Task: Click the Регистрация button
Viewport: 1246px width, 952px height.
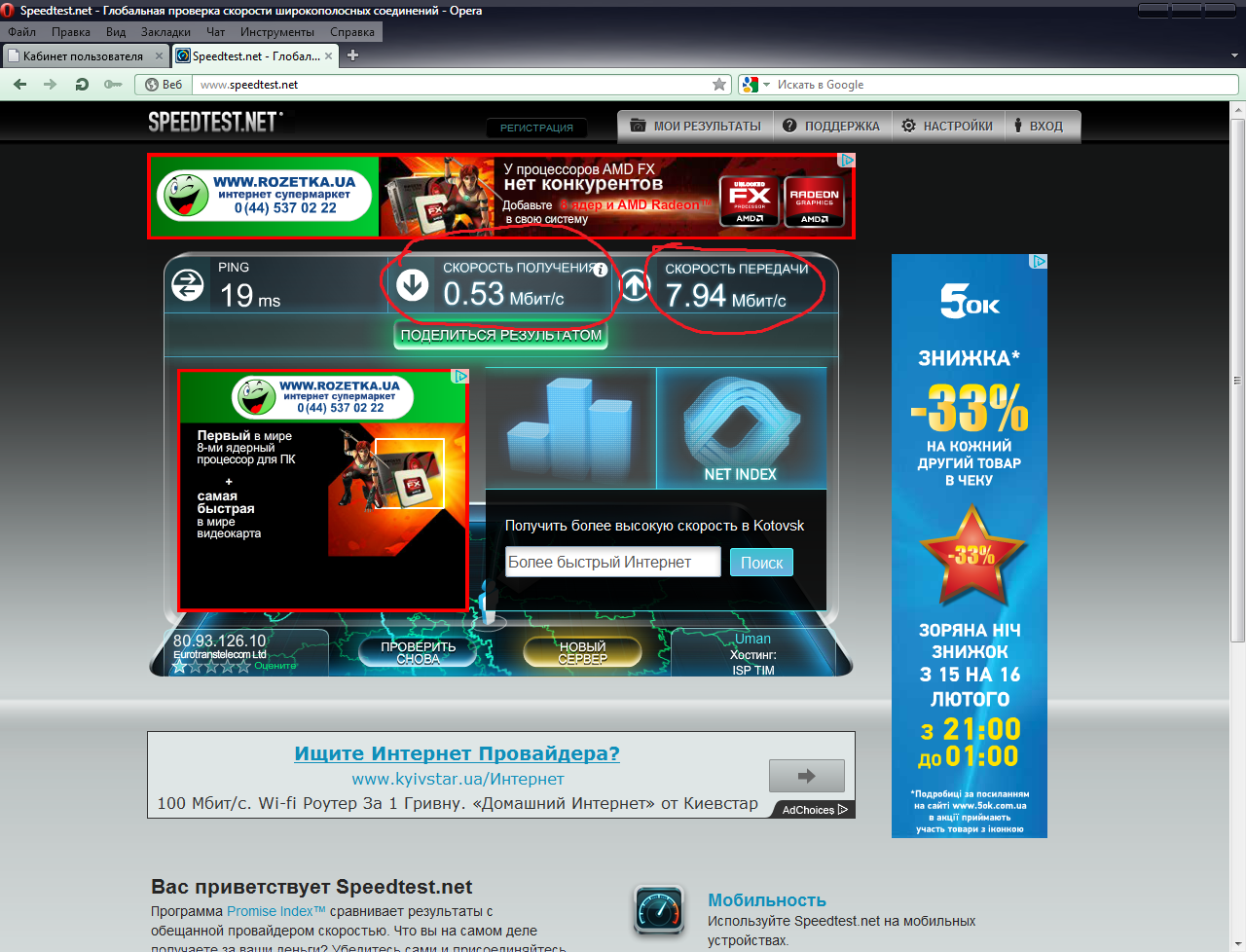Action: coord(536,128)
